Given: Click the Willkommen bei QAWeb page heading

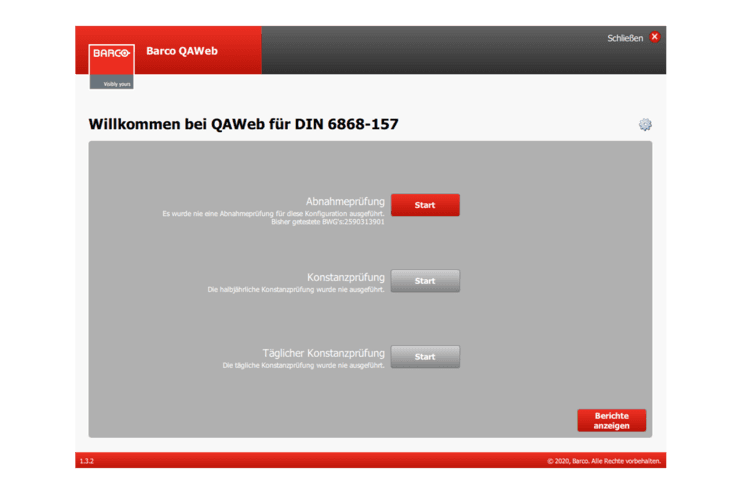Looking at the screenshot, I should pyautogui.click(x=244, y=125).
